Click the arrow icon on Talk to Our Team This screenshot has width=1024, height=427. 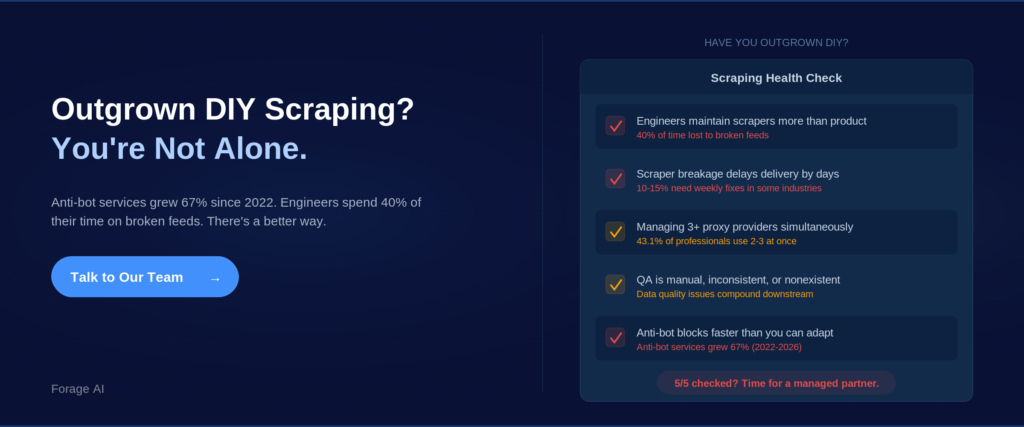[x=215, y=278]
